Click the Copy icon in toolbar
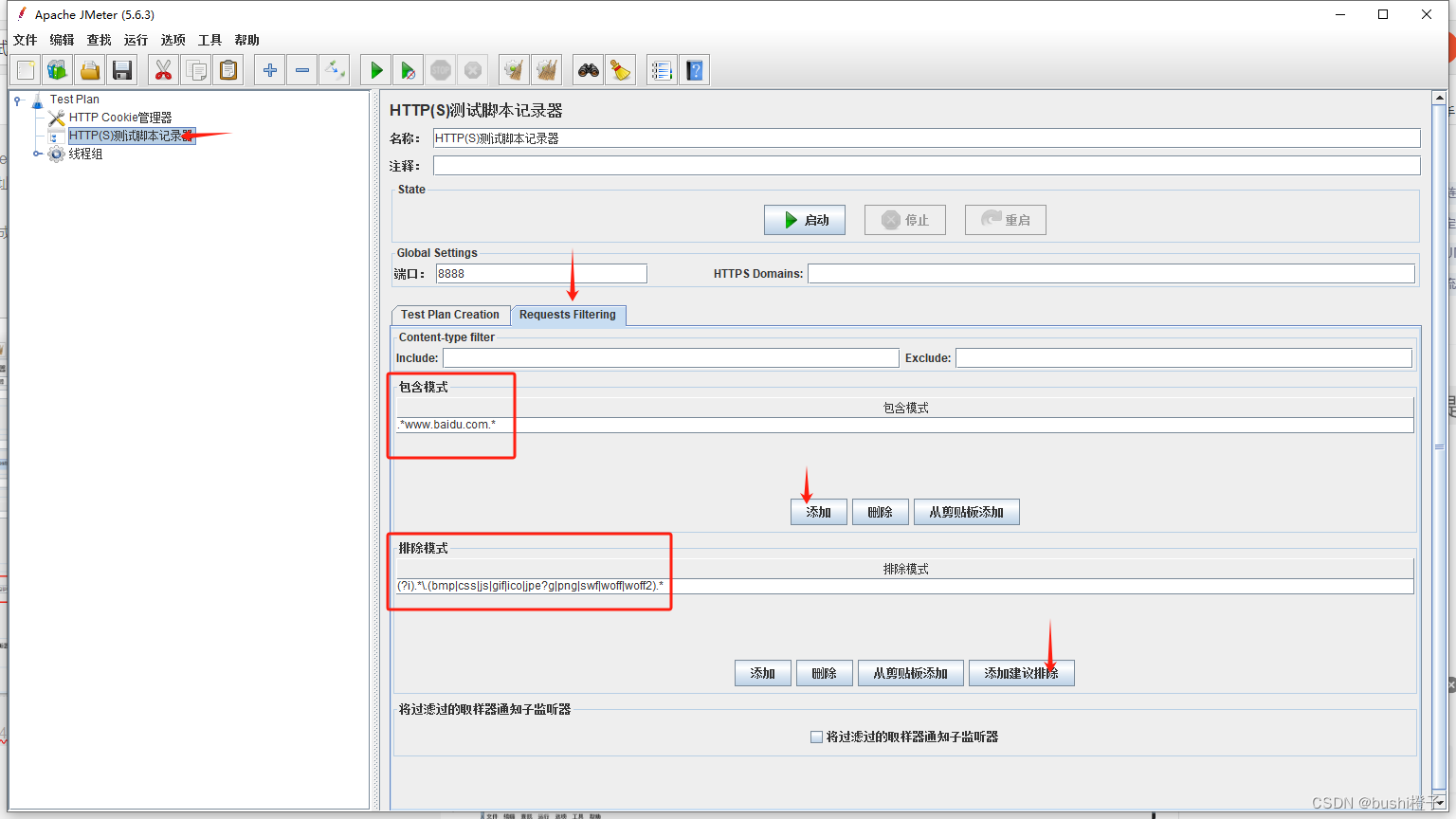Viewport: 1456px width, 819px height. coord(196,70)
